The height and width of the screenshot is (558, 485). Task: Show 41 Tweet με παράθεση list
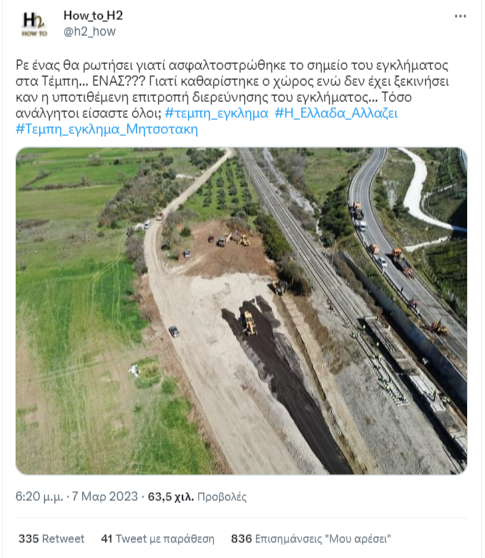click(158, 538)
